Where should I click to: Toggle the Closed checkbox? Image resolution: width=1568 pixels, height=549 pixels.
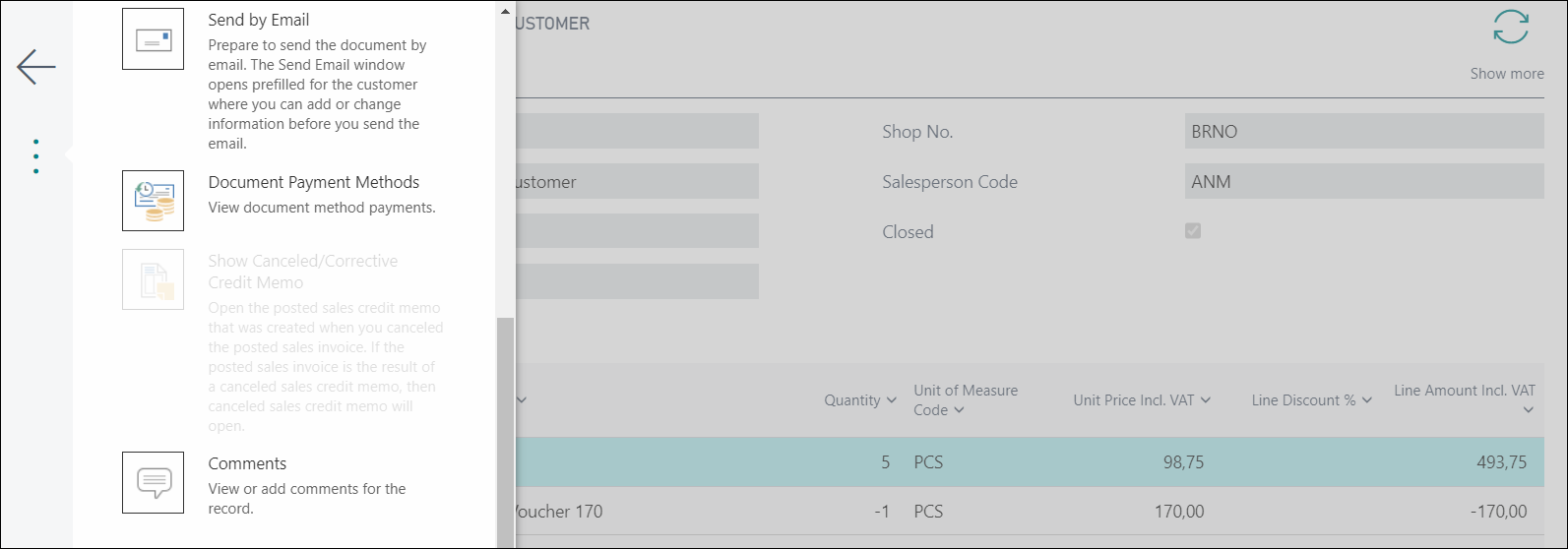coord(1193,231)
